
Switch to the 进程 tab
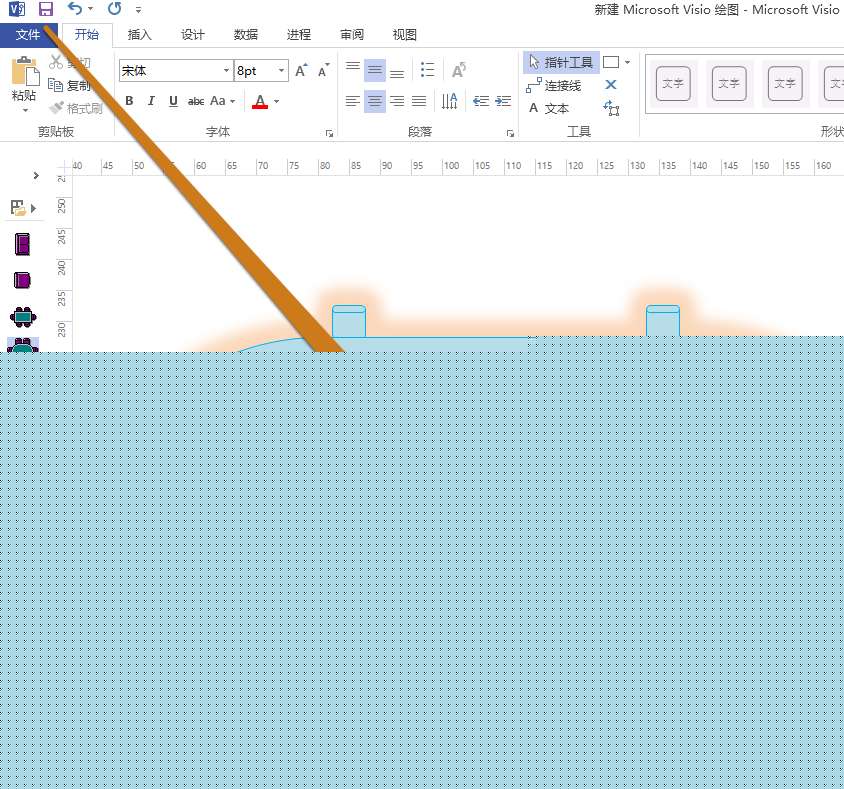(x=299, y=35)
